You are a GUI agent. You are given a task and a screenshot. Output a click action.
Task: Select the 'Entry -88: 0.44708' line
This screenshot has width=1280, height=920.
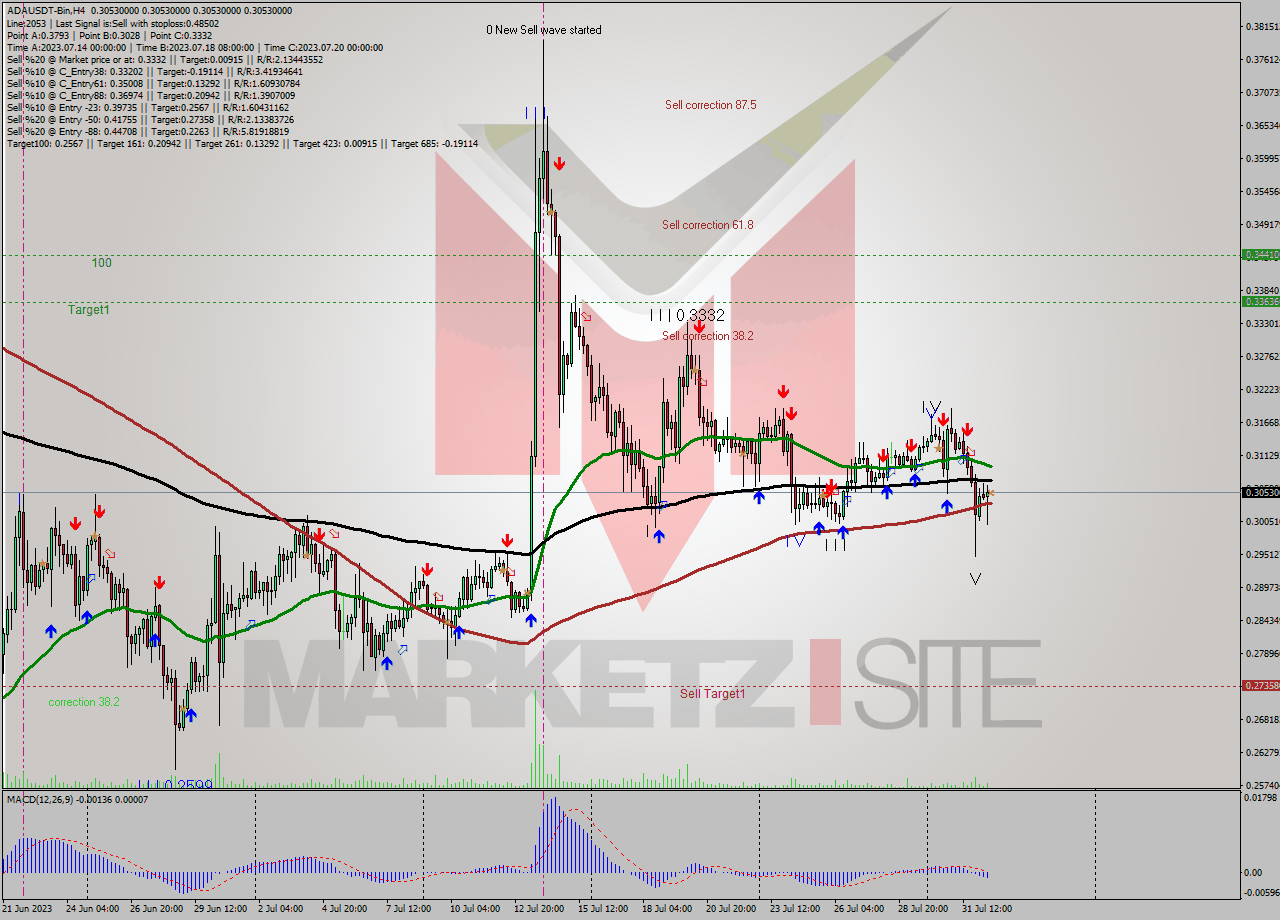(147, 131)
